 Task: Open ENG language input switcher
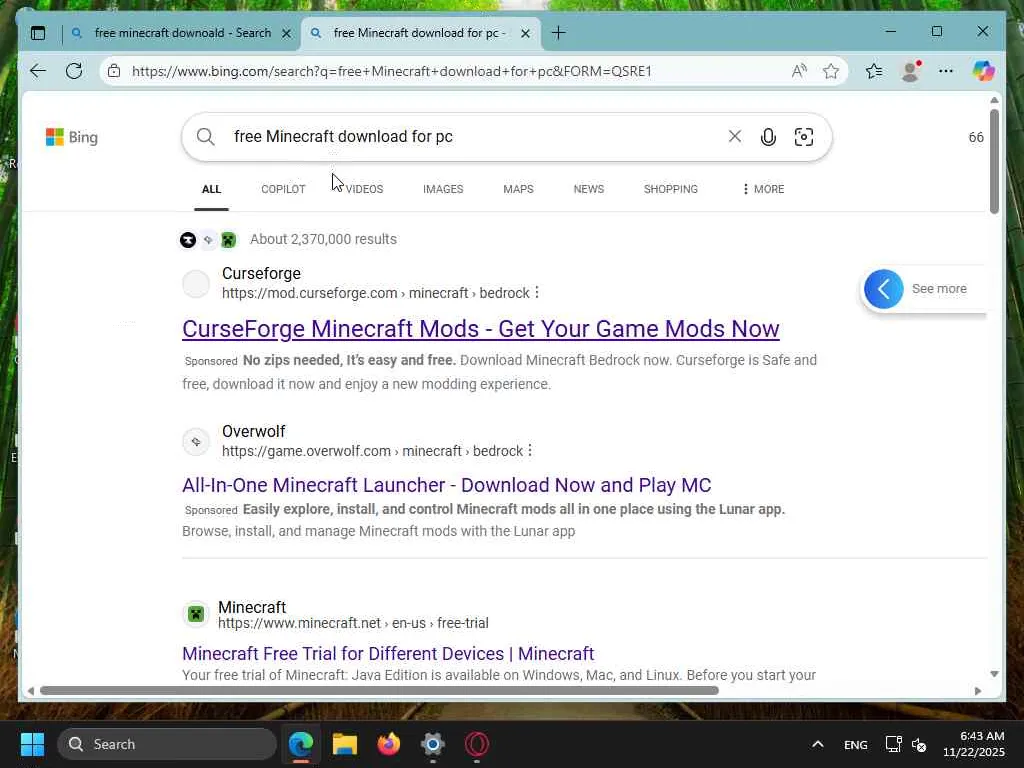(856, 744)
